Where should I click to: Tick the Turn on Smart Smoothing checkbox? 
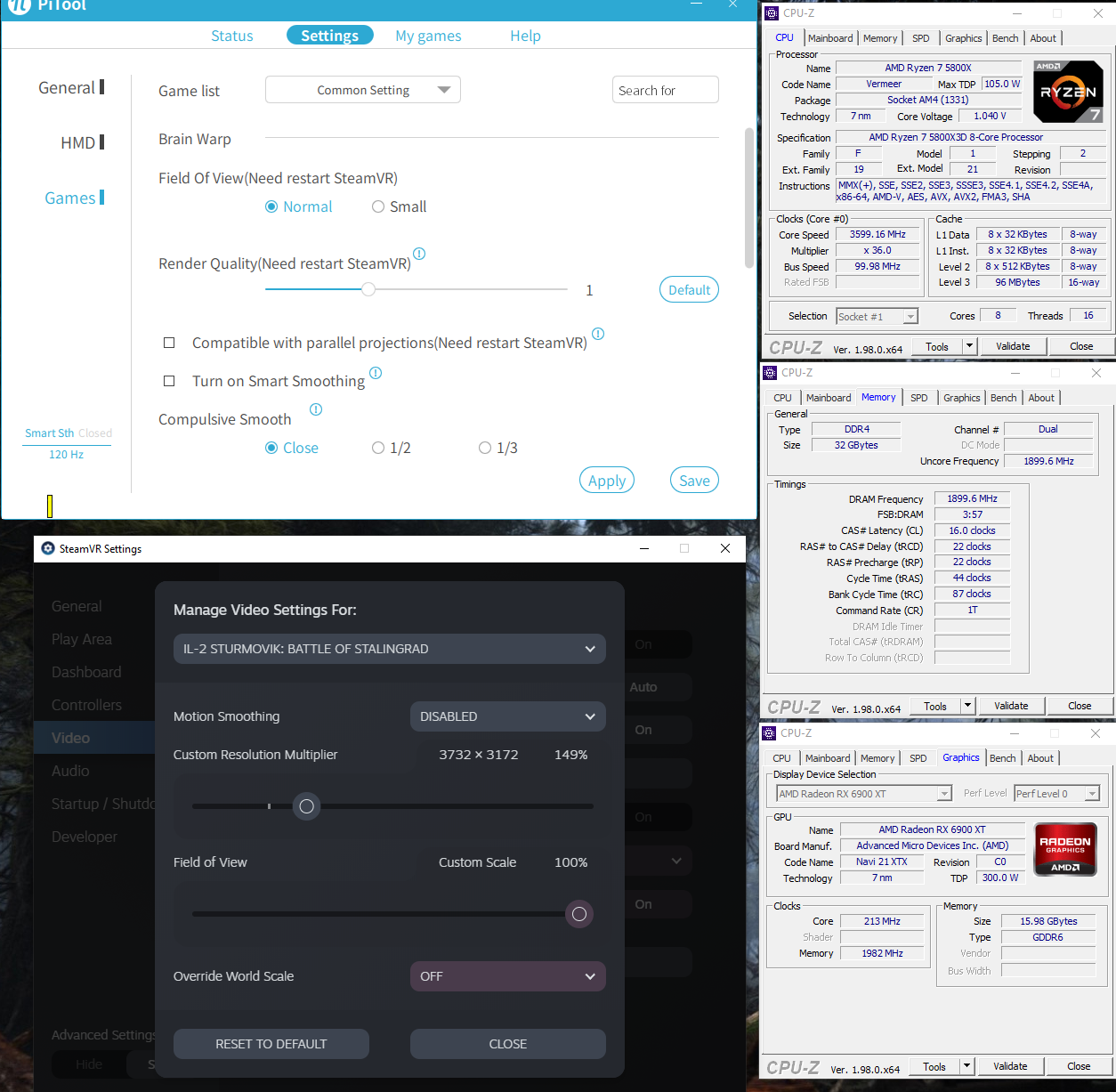(169, 381)
